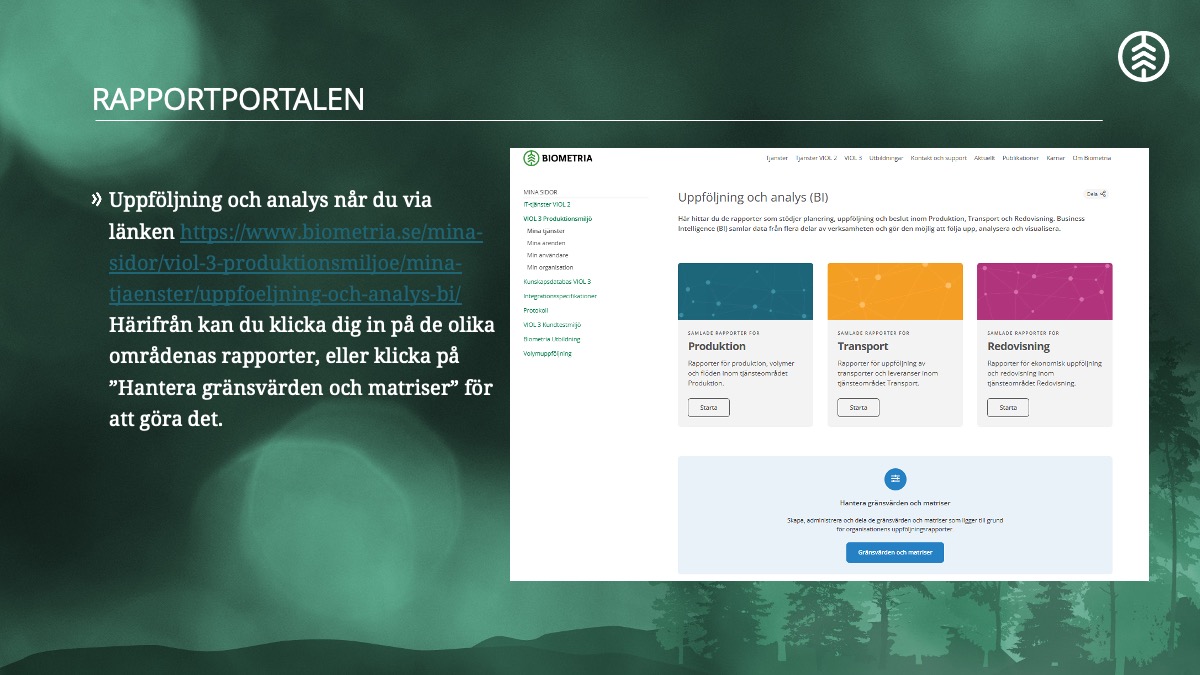Click the Gränsvärden och matriser button
This screenshot has width=1200, height=675.
[895, 552]
